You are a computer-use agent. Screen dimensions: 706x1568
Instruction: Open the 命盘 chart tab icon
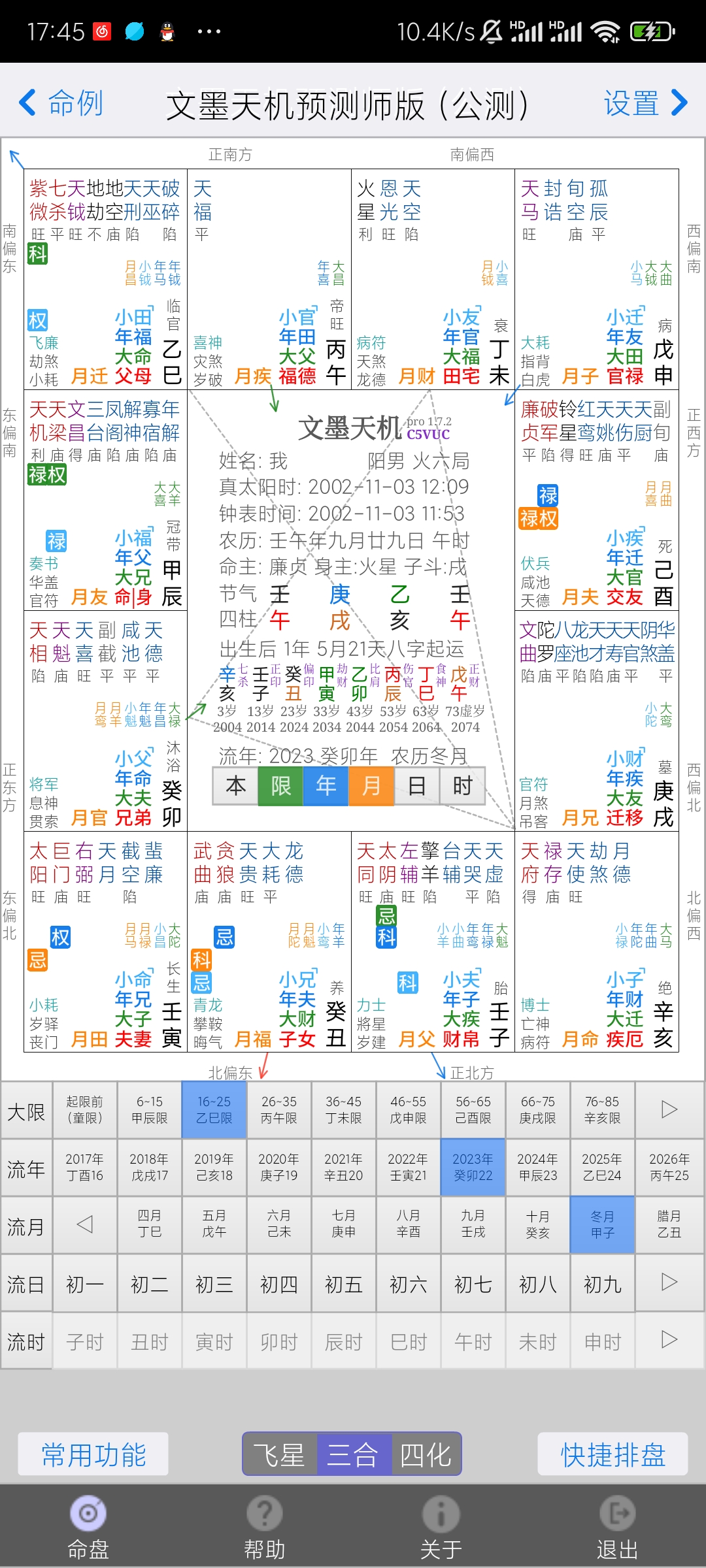tap(88, 1513)
